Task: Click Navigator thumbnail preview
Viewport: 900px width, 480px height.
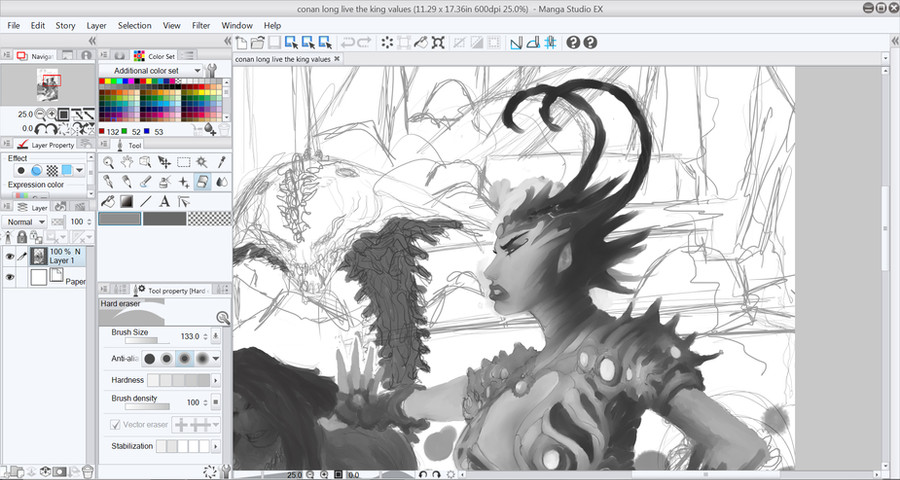Action: coord(49,85)
